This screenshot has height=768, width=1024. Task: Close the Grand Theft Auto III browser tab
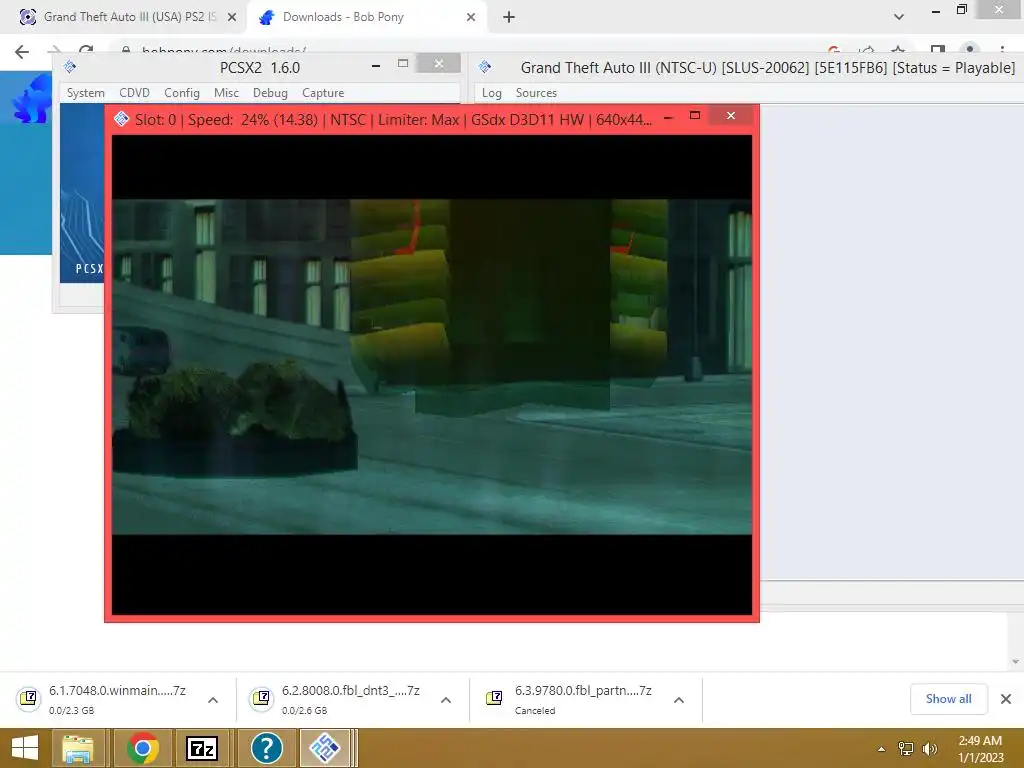[232, 17]
